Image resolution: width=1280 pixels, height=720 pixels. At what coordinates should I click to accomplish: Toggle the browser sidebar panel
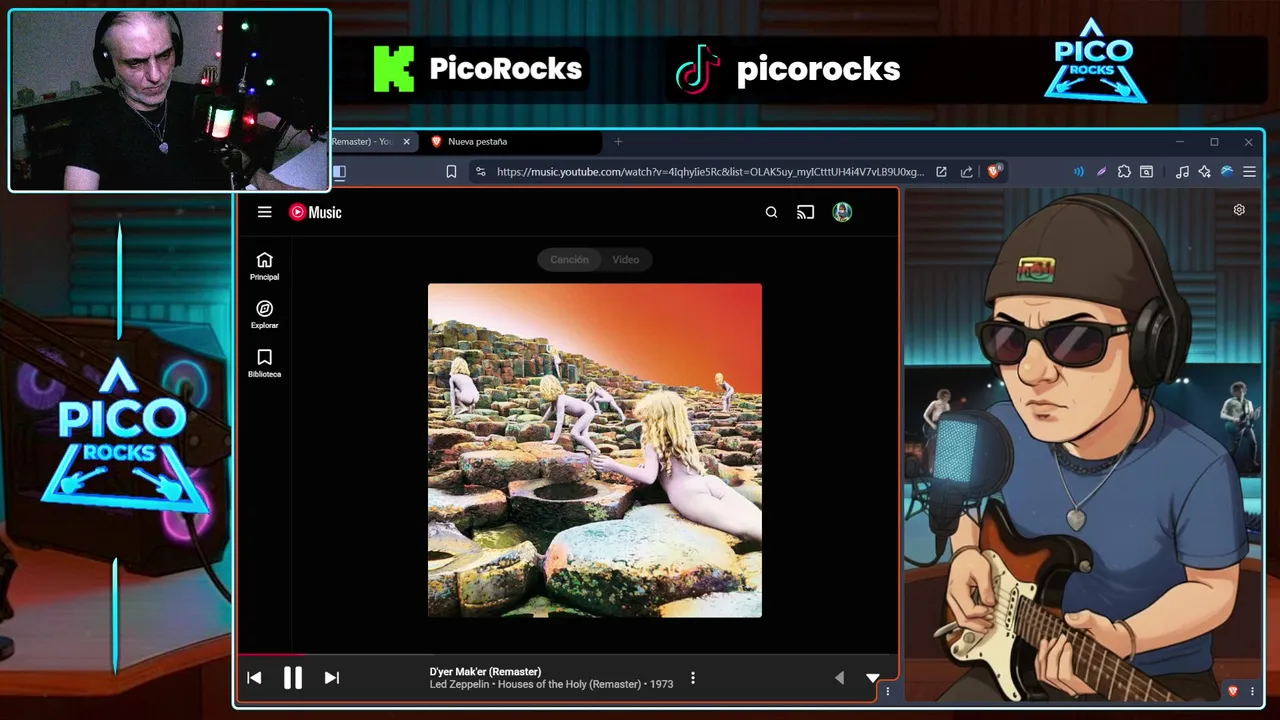pos(339,172)
